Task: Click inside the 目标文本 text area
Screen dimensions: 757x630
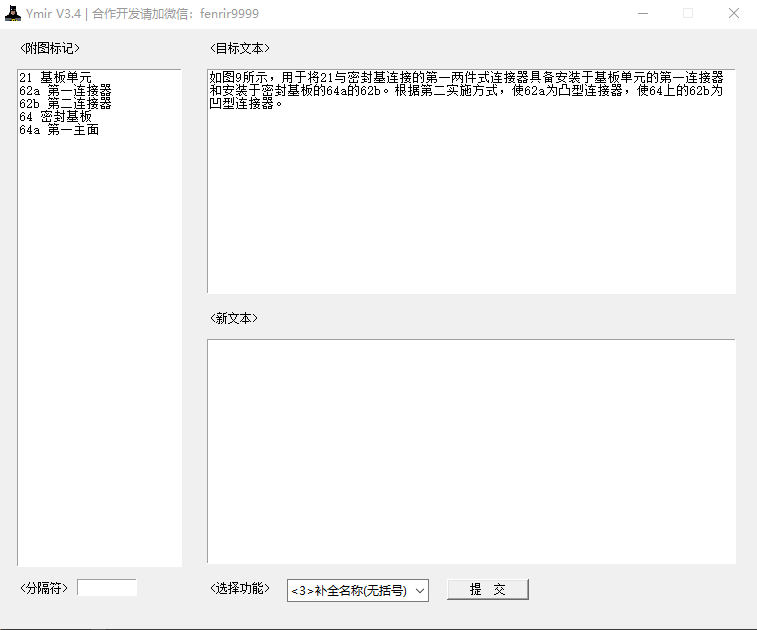Action: click(x=471, y=200)
